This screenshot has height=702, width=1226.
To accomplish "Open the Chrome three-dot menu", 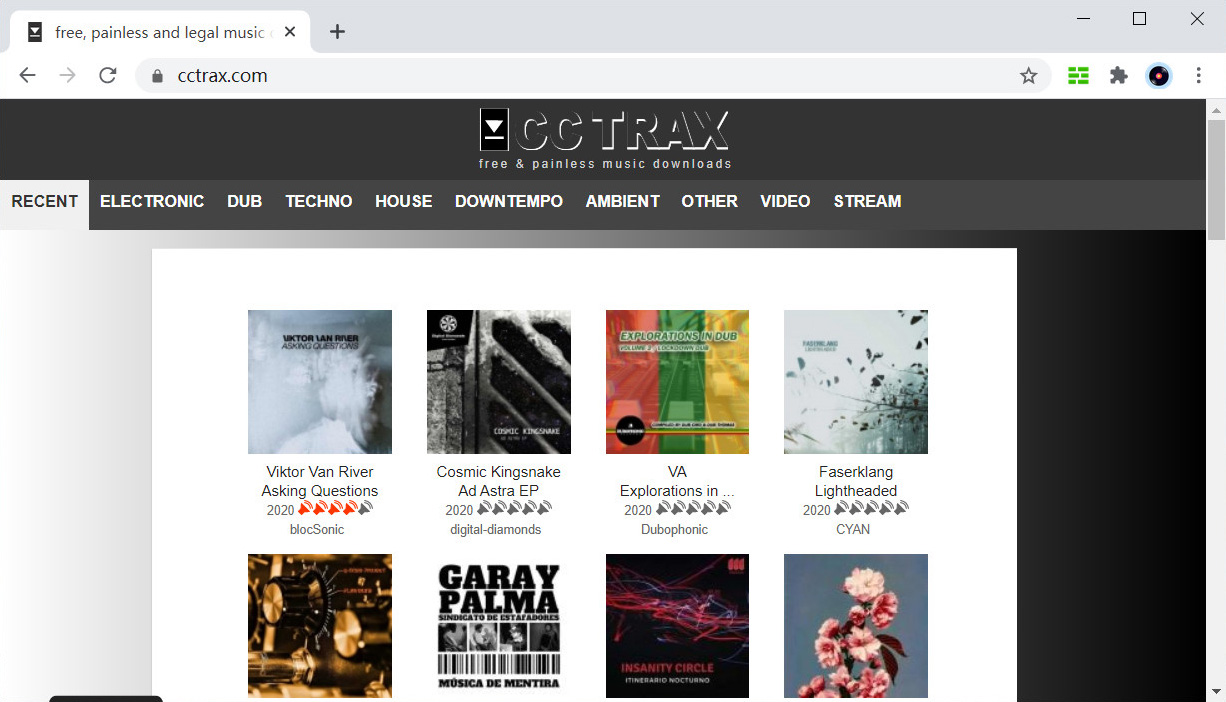I will [x=1198, y=75].
